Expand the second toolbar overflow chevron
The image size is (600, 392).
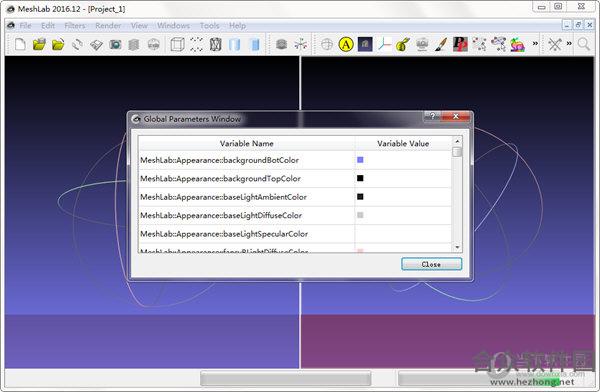(569, 44)
